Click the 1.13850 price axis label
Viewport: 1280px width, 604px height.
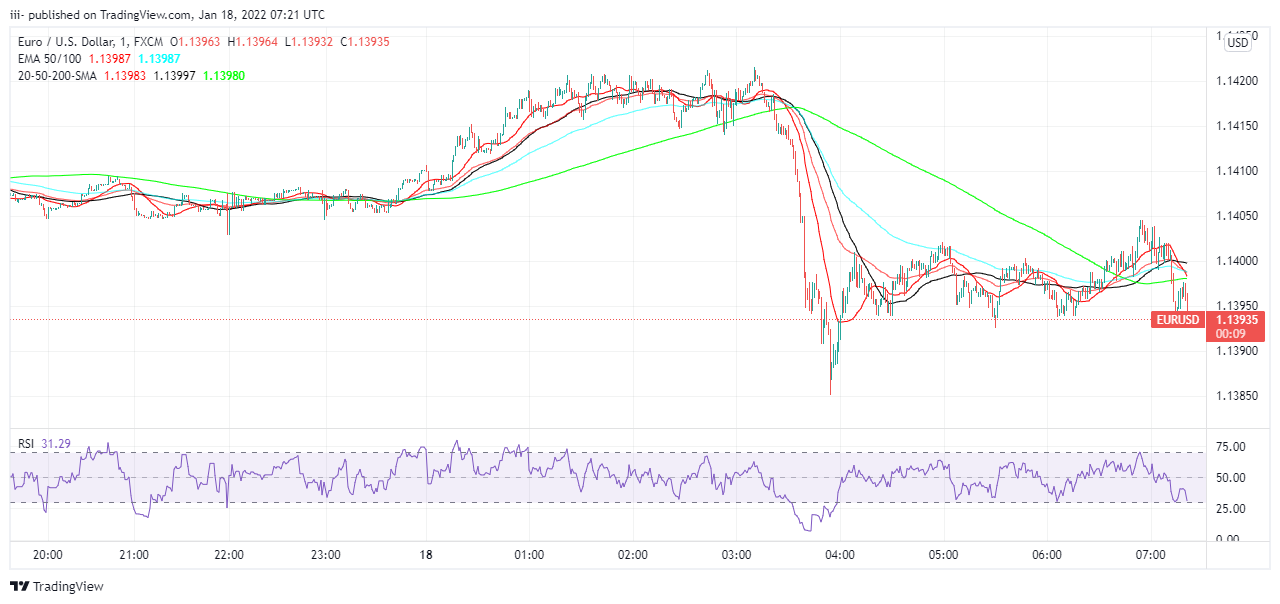1237,397
